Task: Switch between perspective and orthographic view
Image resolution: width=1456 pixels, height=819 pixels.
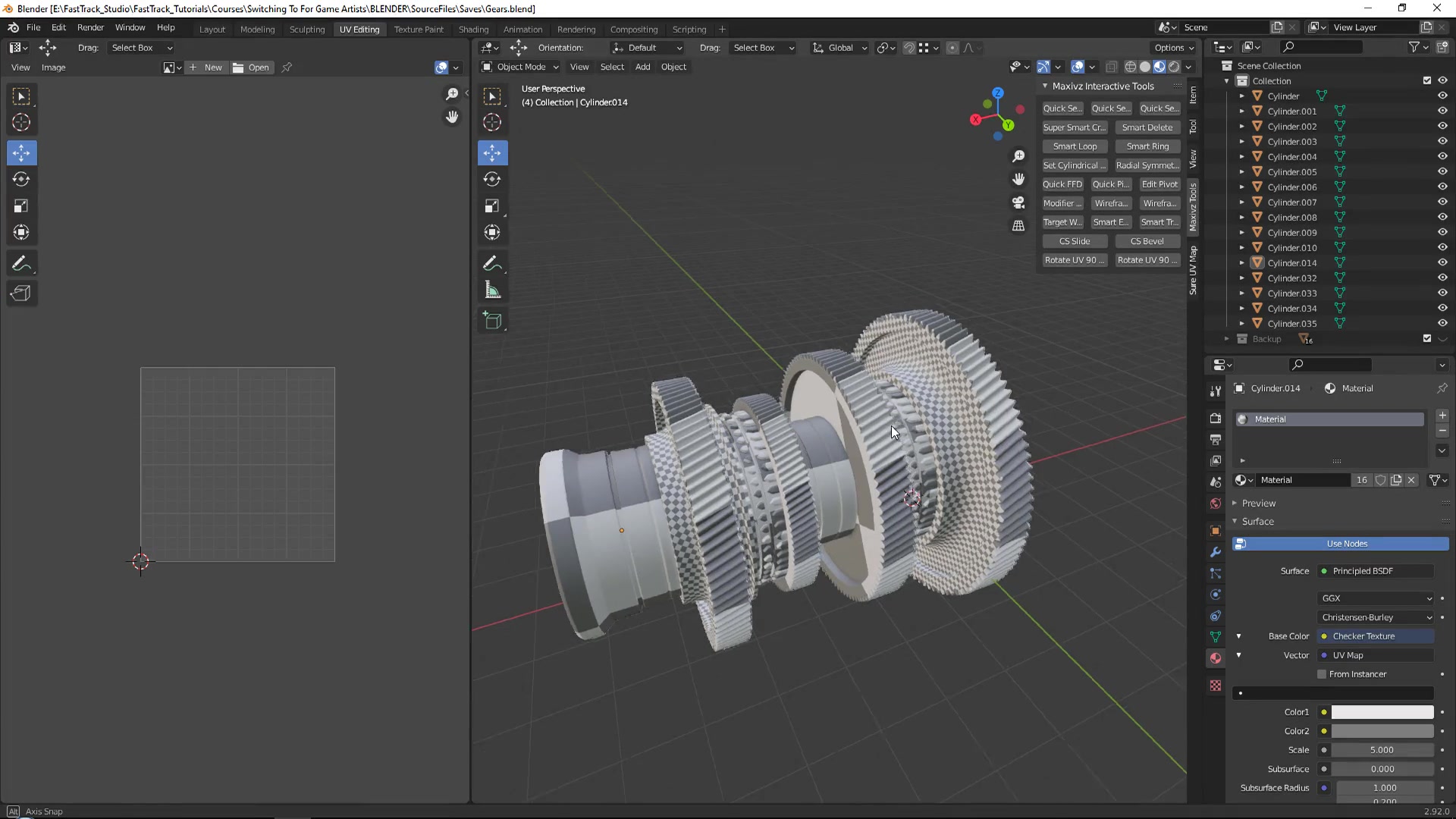Action: click(x=1018, y=226)
